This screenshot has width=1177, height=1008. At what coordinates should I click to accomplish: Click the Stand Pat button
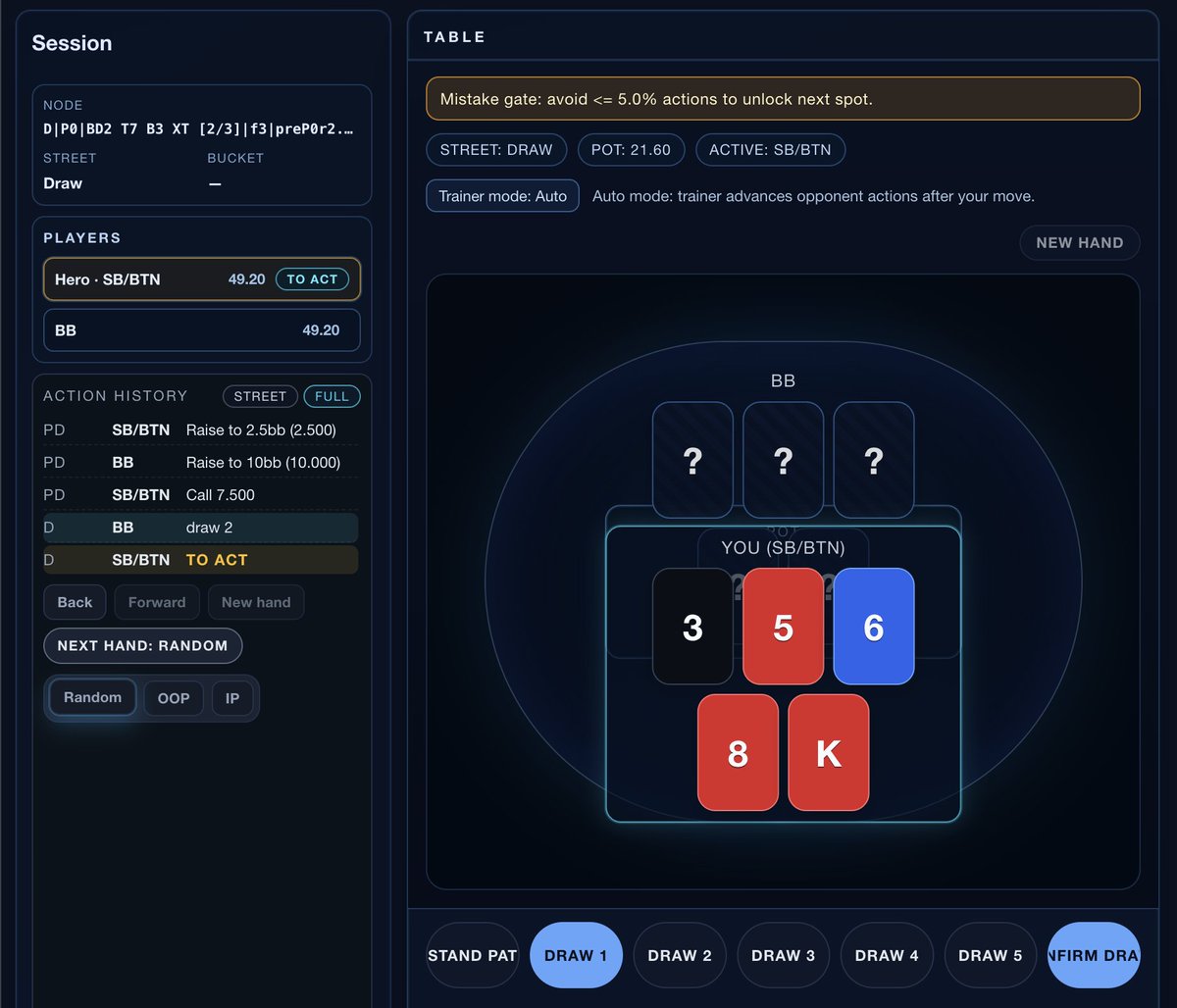click(x=473, y=955)
